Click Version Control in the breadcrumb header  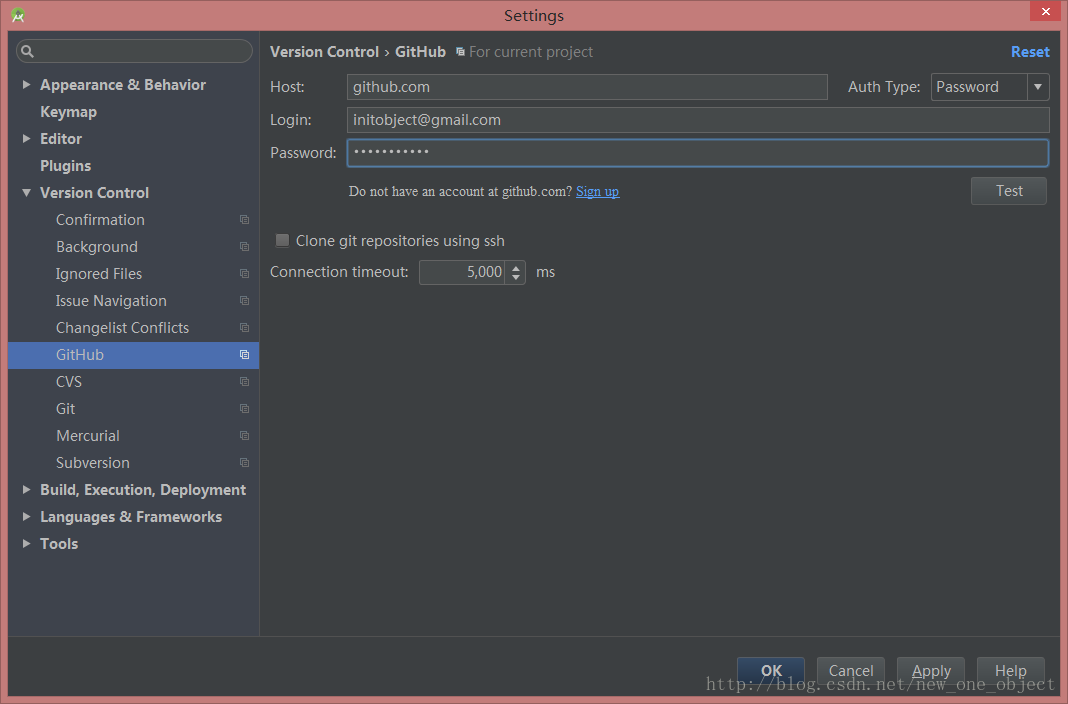click(324, 52)
